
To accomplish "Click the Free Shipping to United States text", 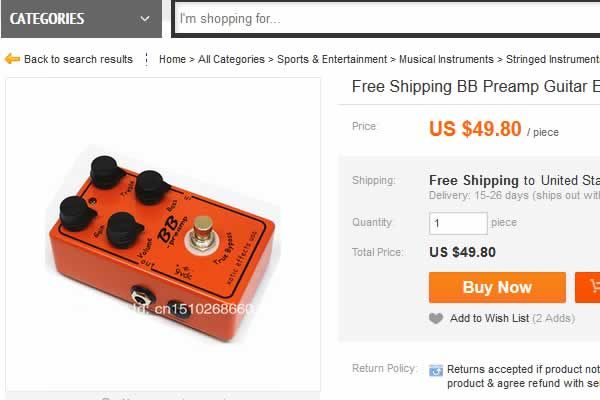I will click(x=514, y=180).
